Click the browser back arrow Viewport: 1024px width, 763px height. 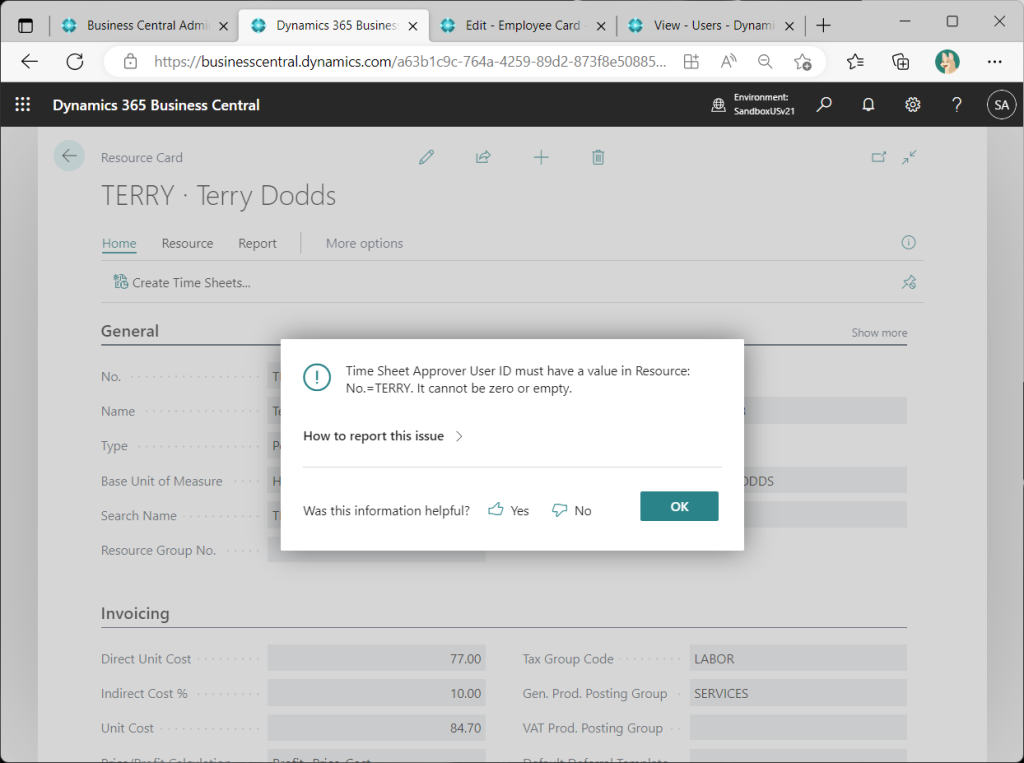[x=29, y=61]
